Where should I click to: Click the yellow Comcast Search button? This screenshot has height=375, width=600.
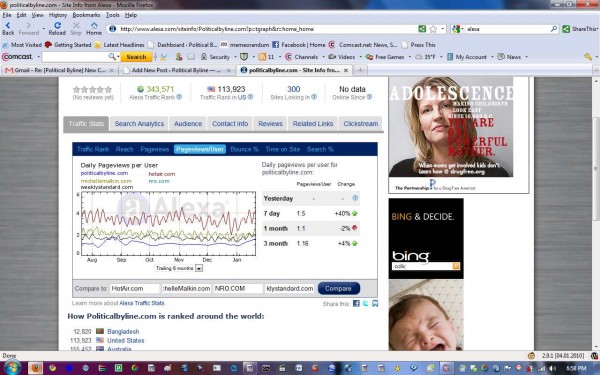(136, 57)
